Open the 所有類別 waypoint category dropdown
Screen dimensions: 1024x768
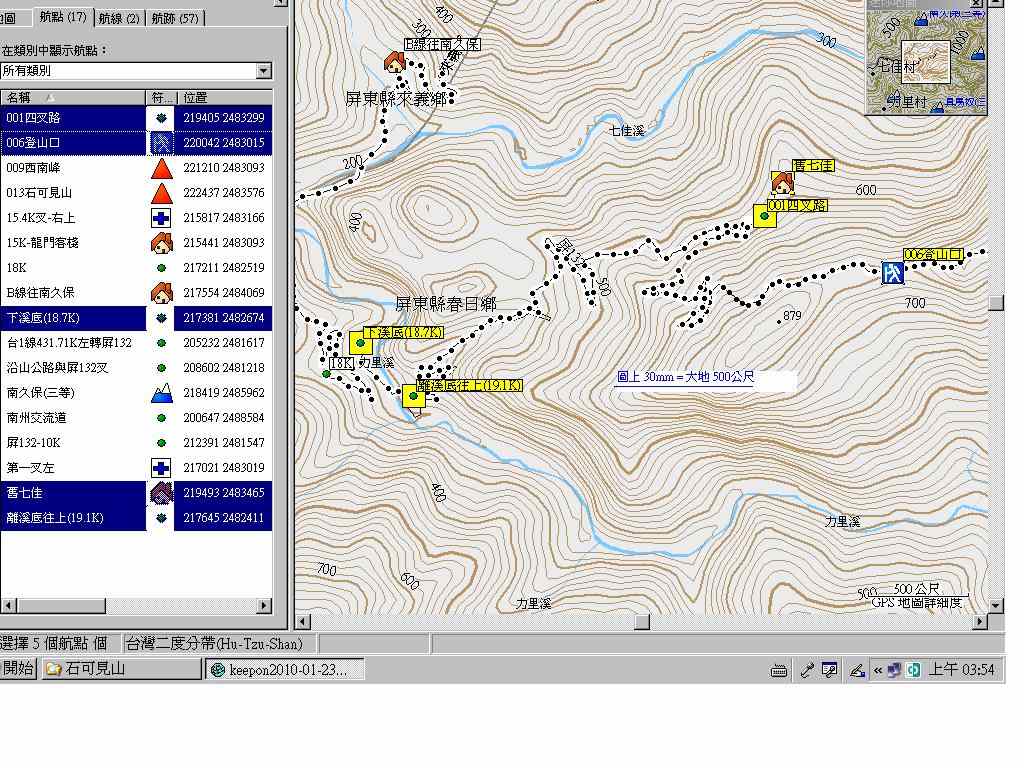(263, 71)
